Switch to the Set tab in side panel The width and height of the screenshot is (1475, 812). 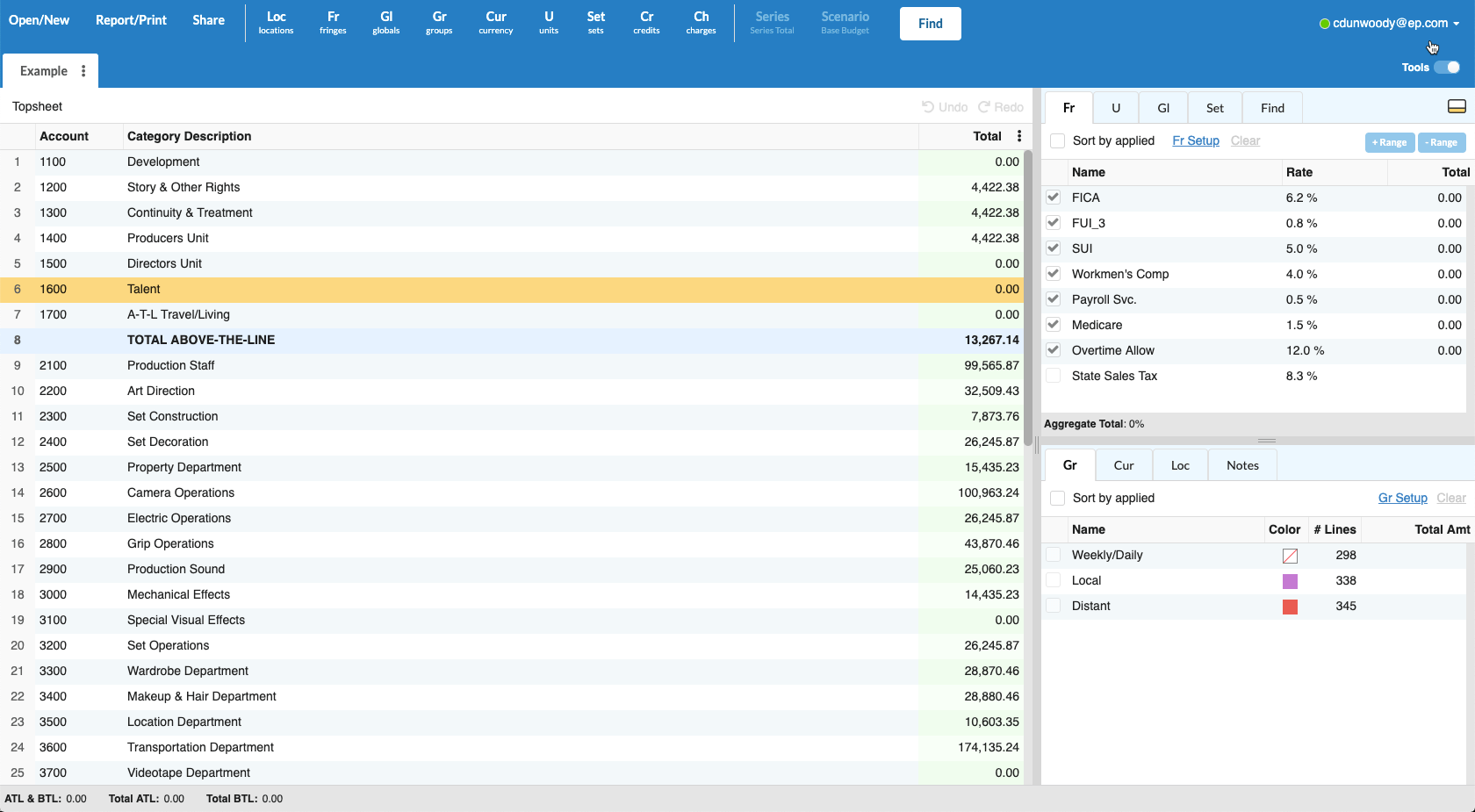click(x=1215, y=108)
